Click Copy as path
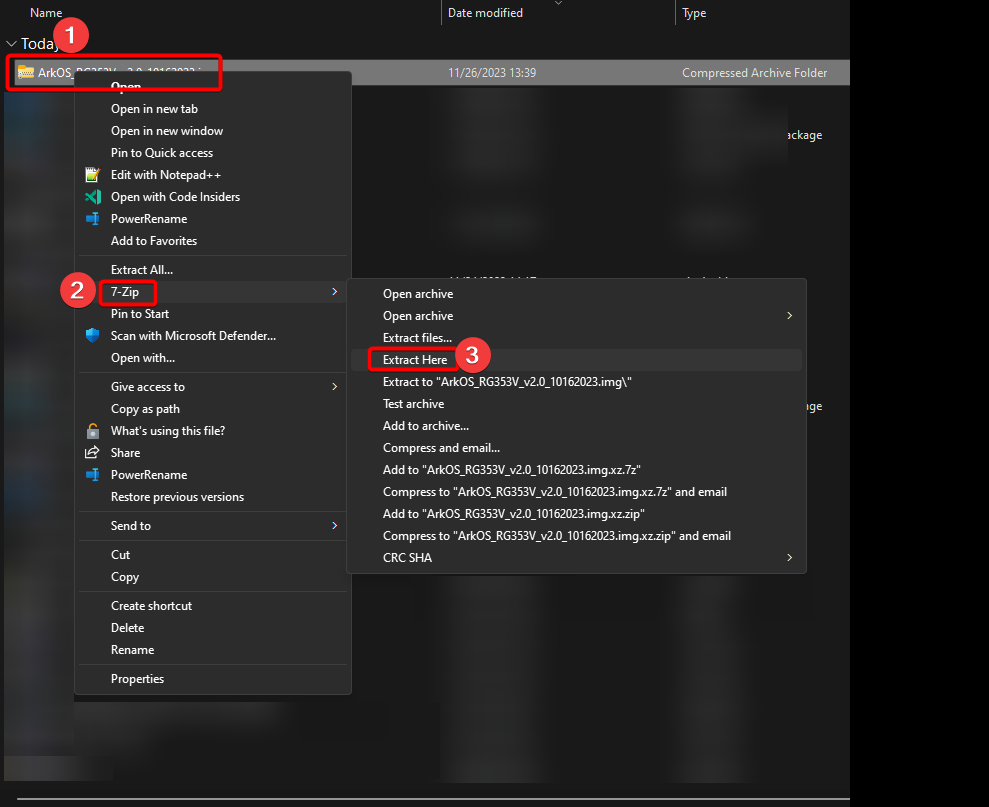Screen dimensions: 989x807 point(145,409)
